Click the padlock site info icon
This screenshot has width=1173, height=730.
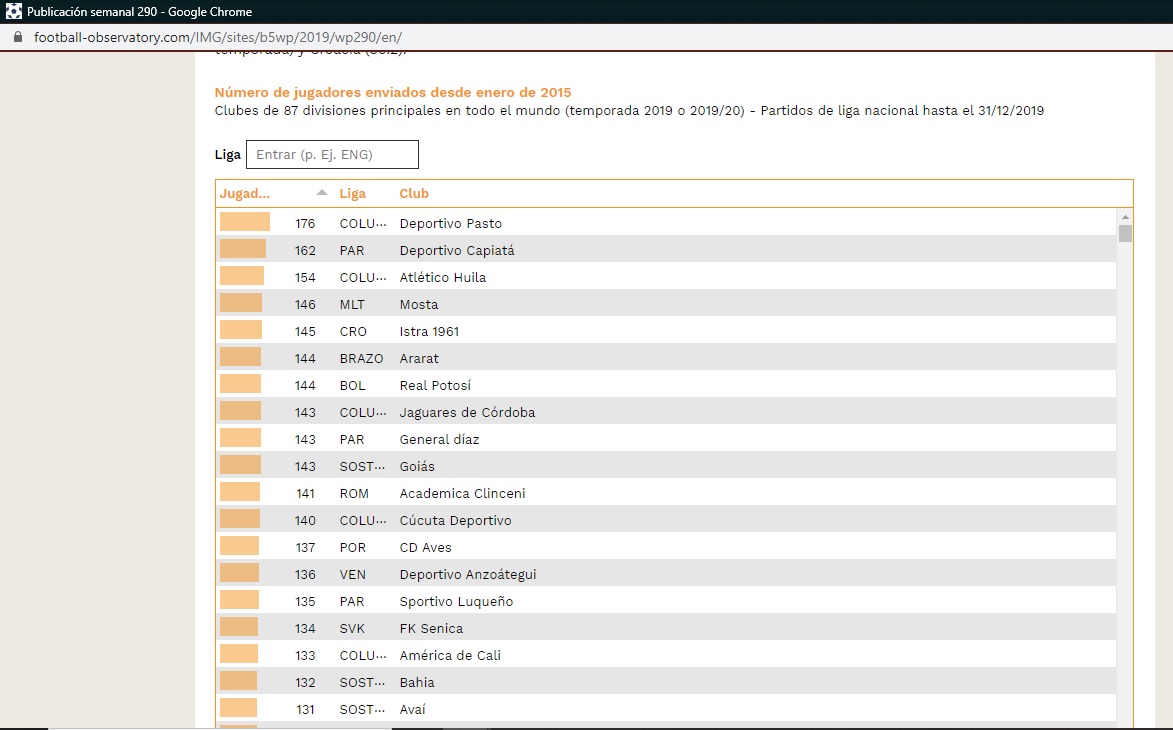click(18, 37)
